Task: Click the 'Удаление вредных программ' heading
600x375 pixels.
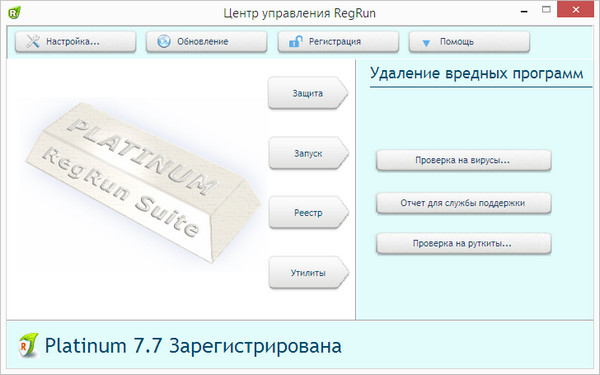Action: tap(476, 73)
